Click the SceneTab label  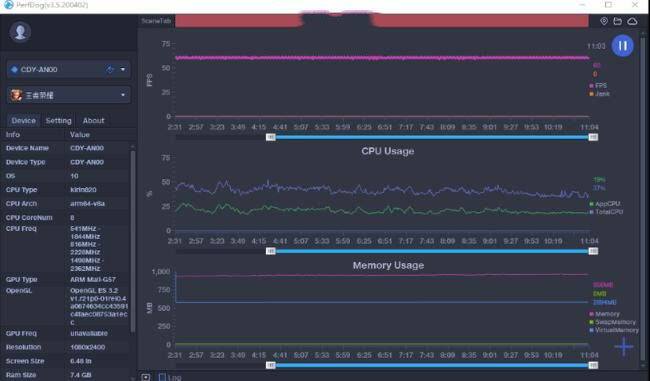pos(156,21)
